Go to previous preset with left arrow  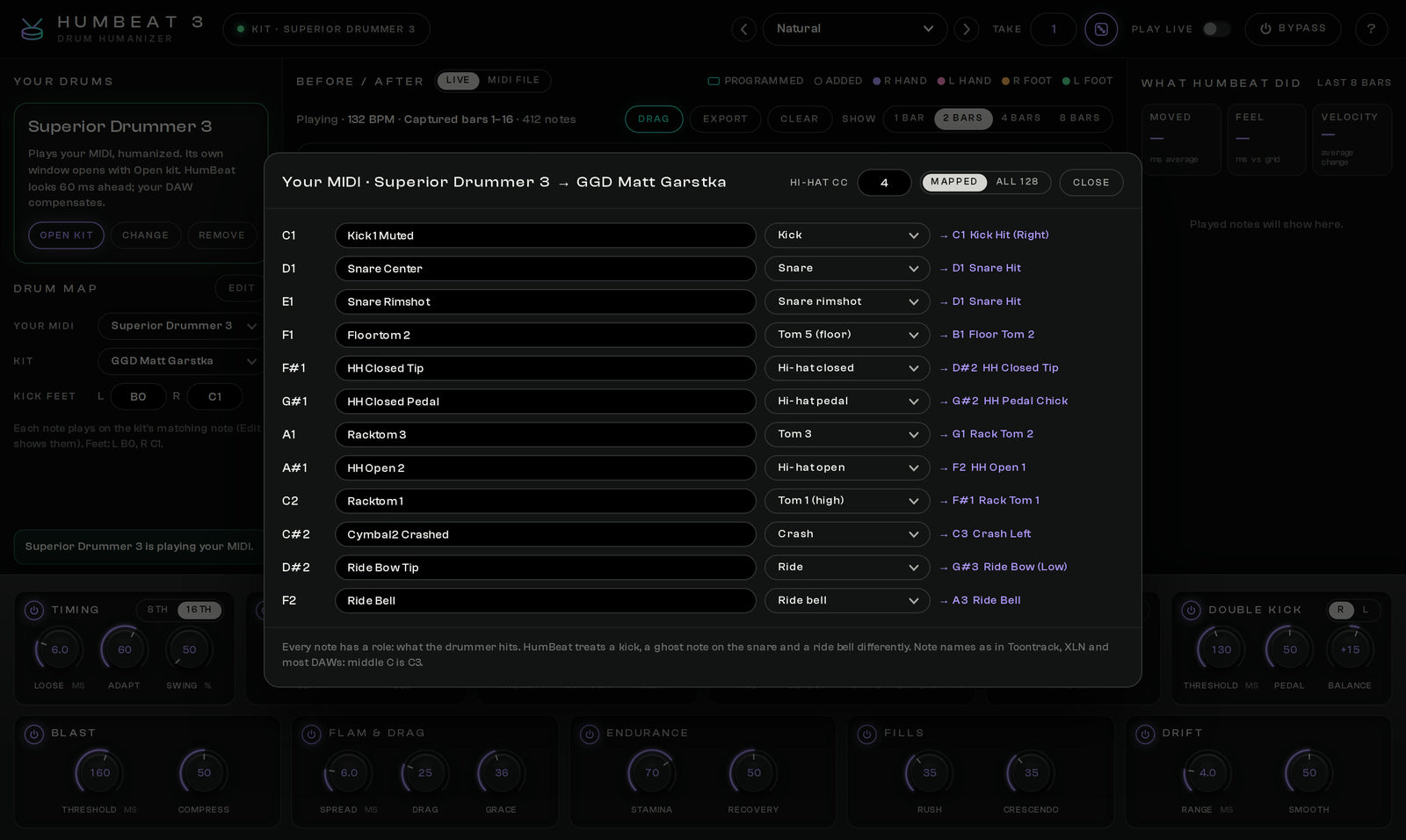743,29
